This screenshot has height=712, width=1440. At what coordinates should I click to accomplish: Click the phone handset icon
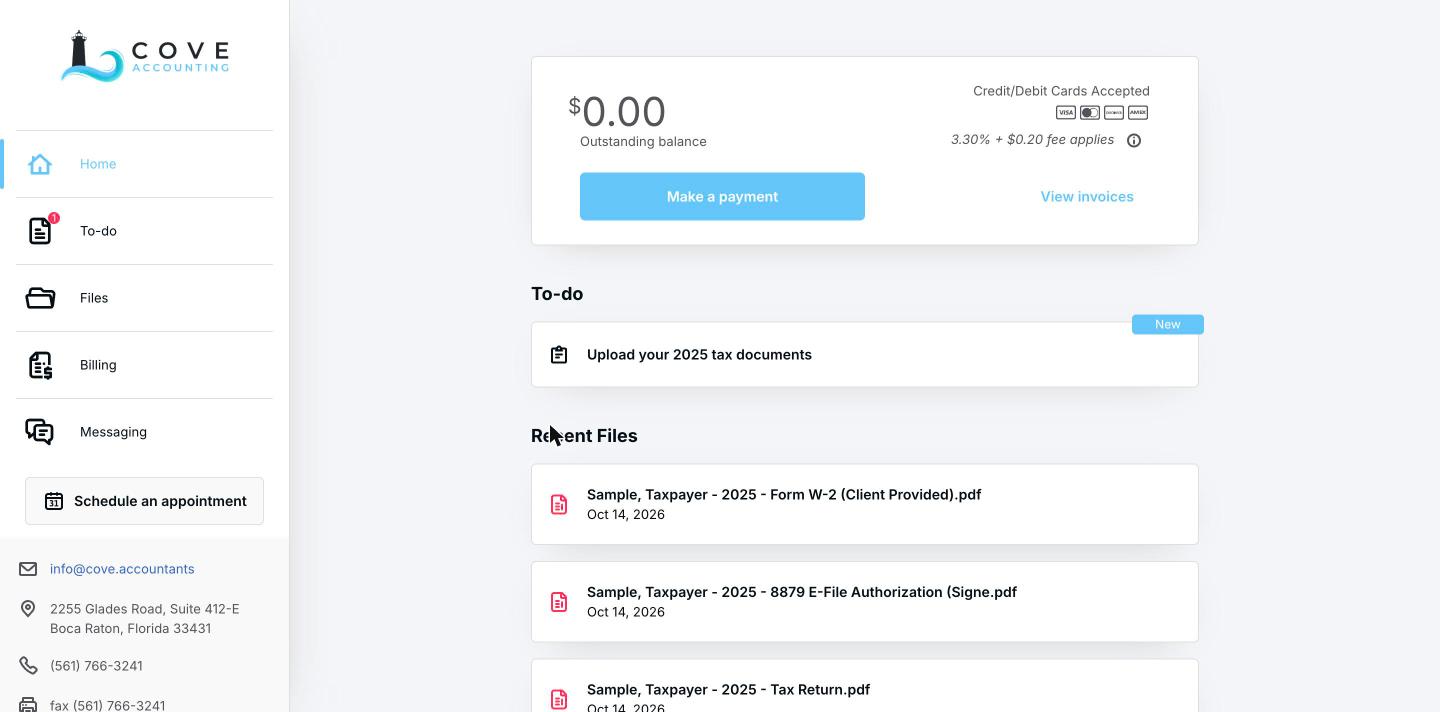[x=28, y=666]
